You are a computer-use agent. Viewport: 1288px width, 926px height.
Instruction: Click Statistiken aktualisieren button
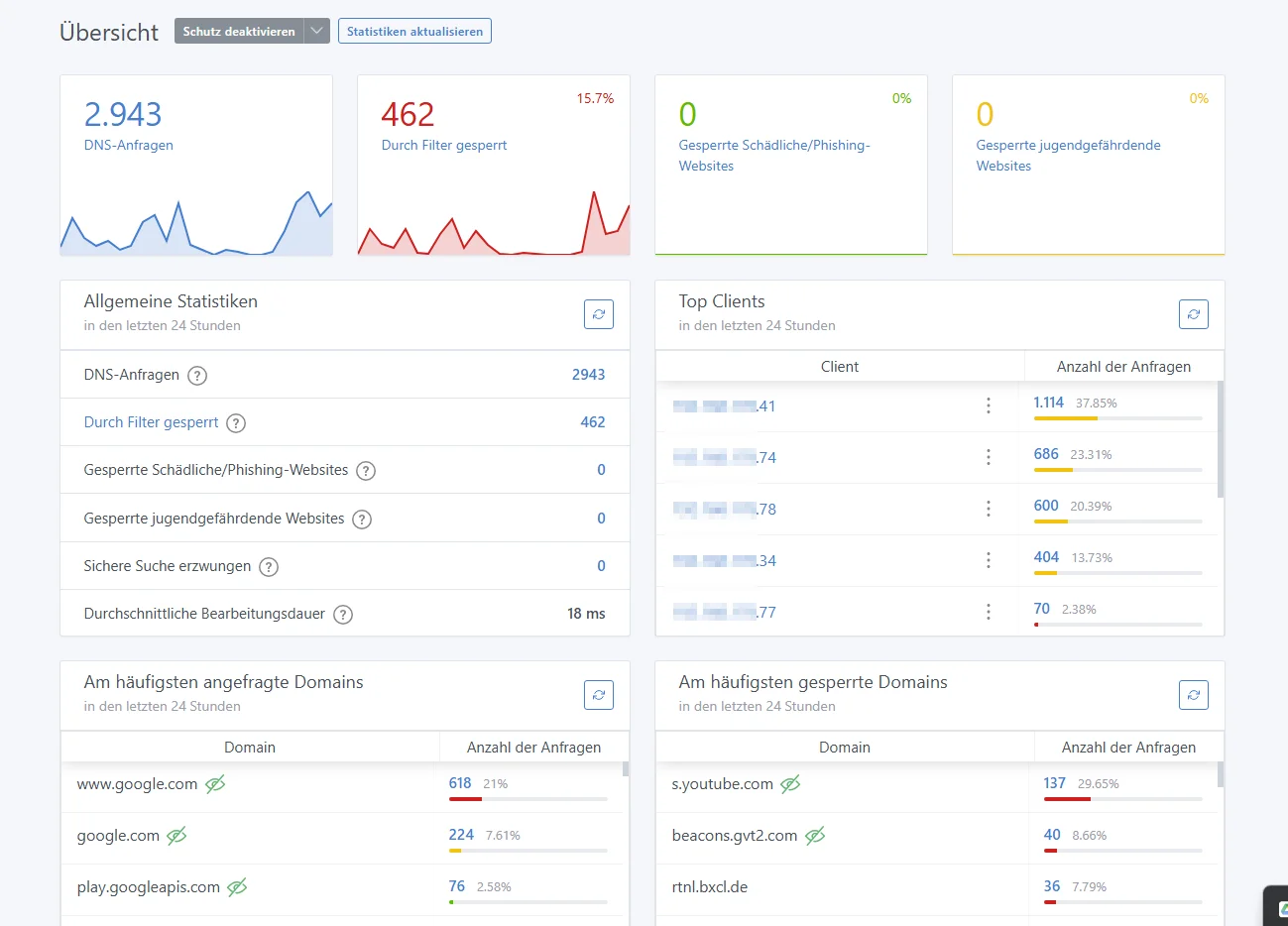click(414, 31)
